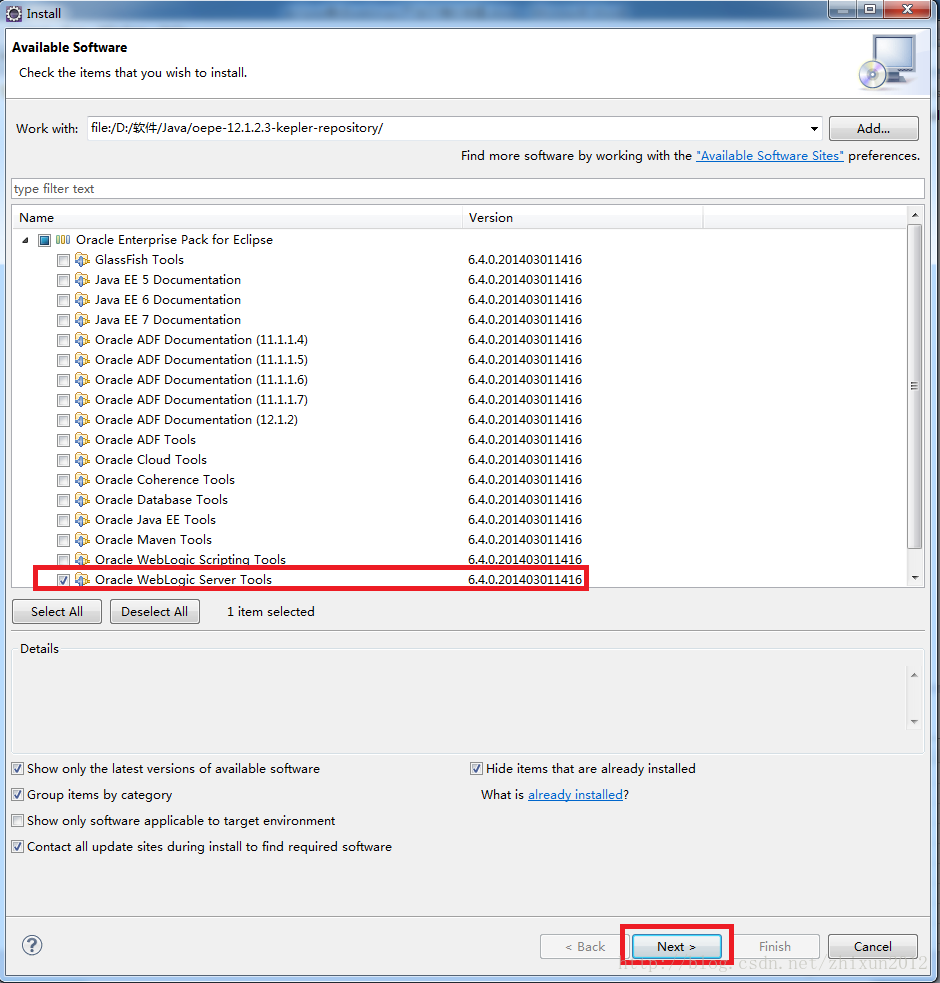This screenshot has height=983, width=940.
Task: Click the GlassFish Tools feature icon
Action: (82, 260)
